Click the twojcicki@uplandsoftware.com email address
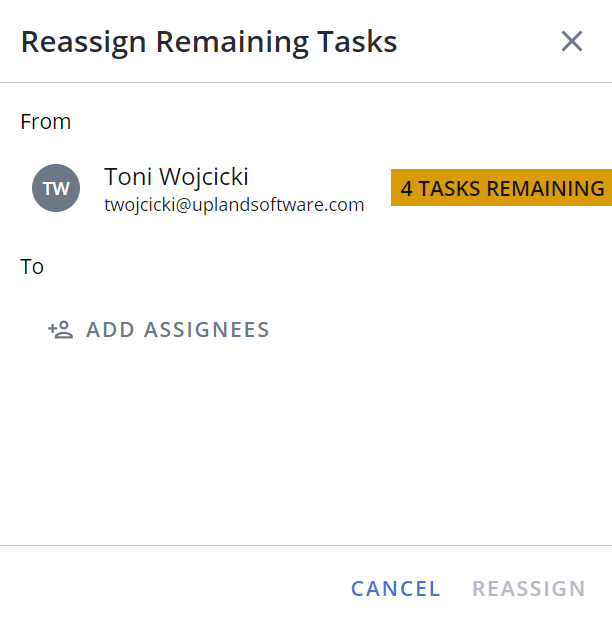Screen dimensions: 612x624 (x=234, y=205)
